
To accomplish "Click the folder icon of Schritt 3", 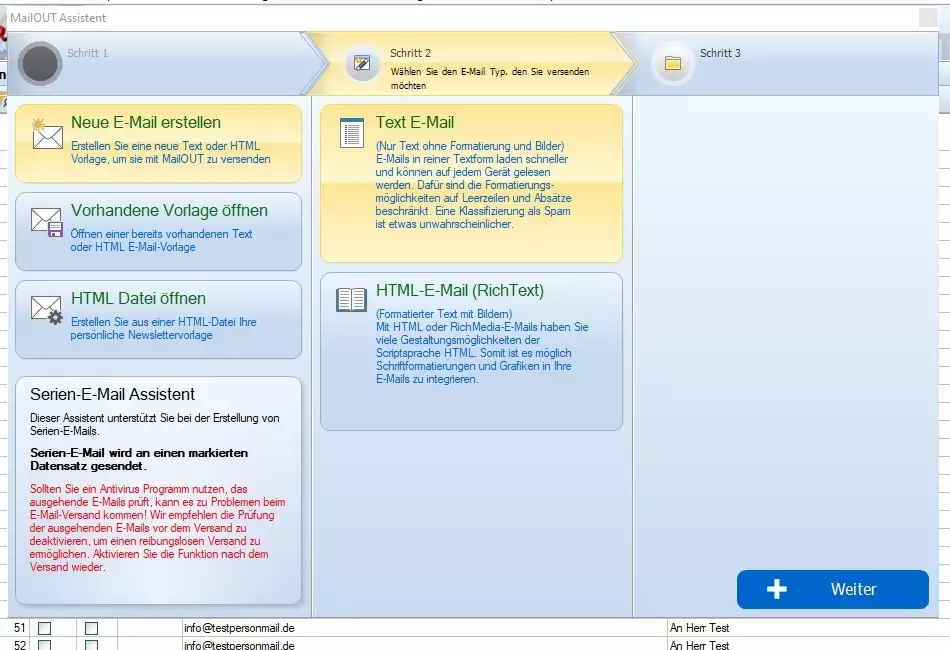I will [673, 63].
